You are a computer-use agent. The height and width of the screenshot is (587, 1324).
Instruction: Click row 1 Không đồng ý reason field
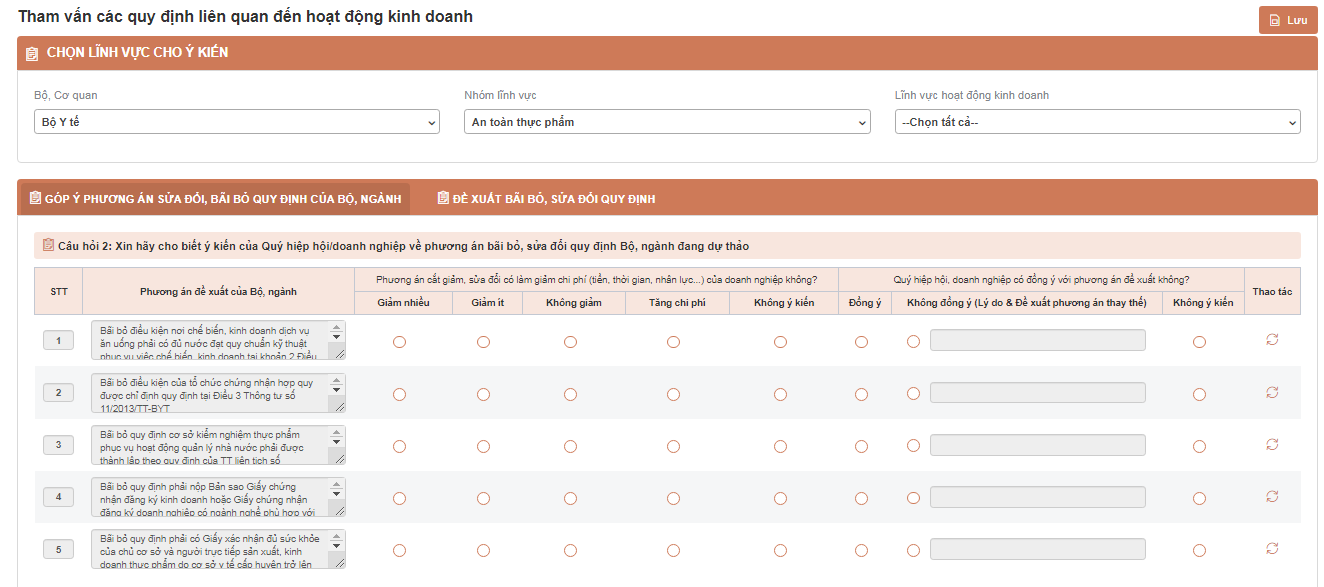(x=1038, y=340)
